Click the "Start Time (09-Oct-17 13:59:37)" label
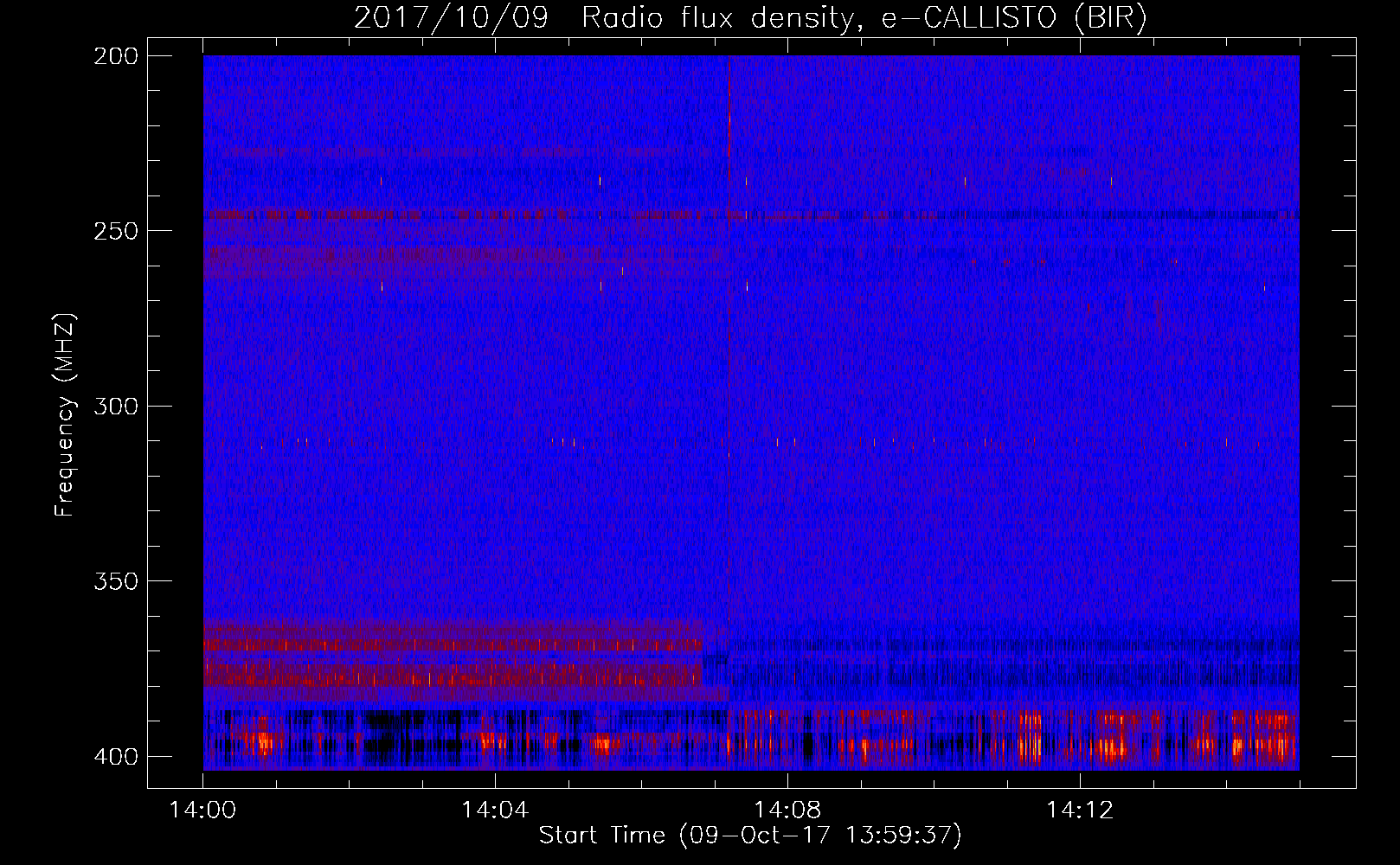Image resolution: width=1400 pixels, height=865 pixels. point(750,836)
